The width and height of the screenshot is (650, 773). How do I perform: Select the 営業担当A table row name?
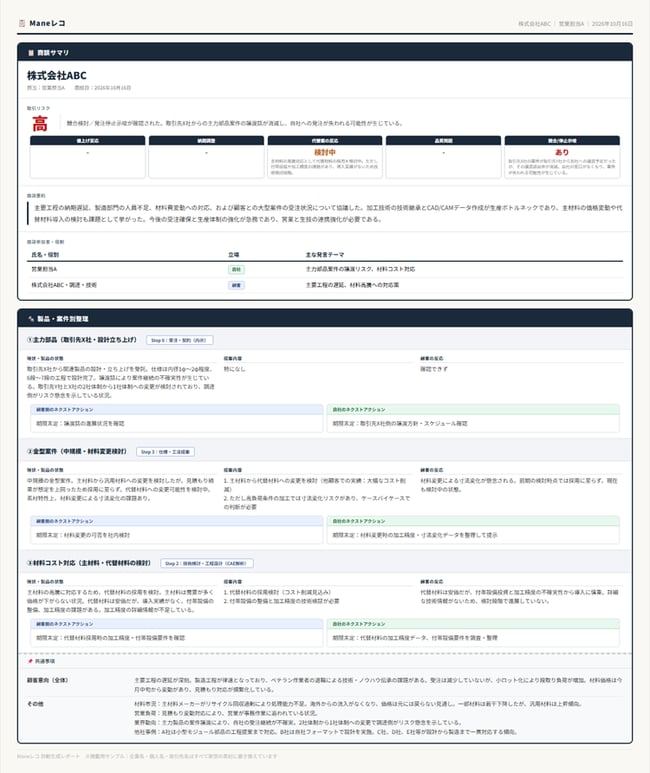(44, 269)
